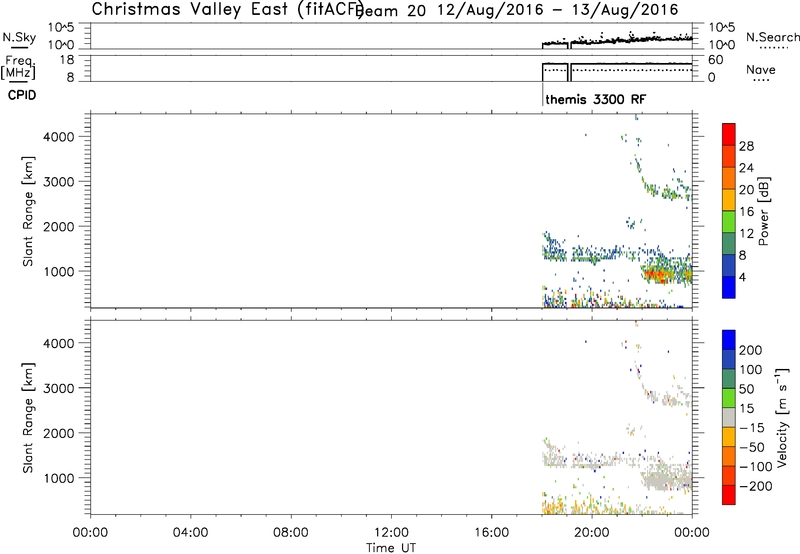The width and height of the screenshot is (800, 554).
Task: Click the 2000 tick in the velocity panel
Action: coord(59,433)
